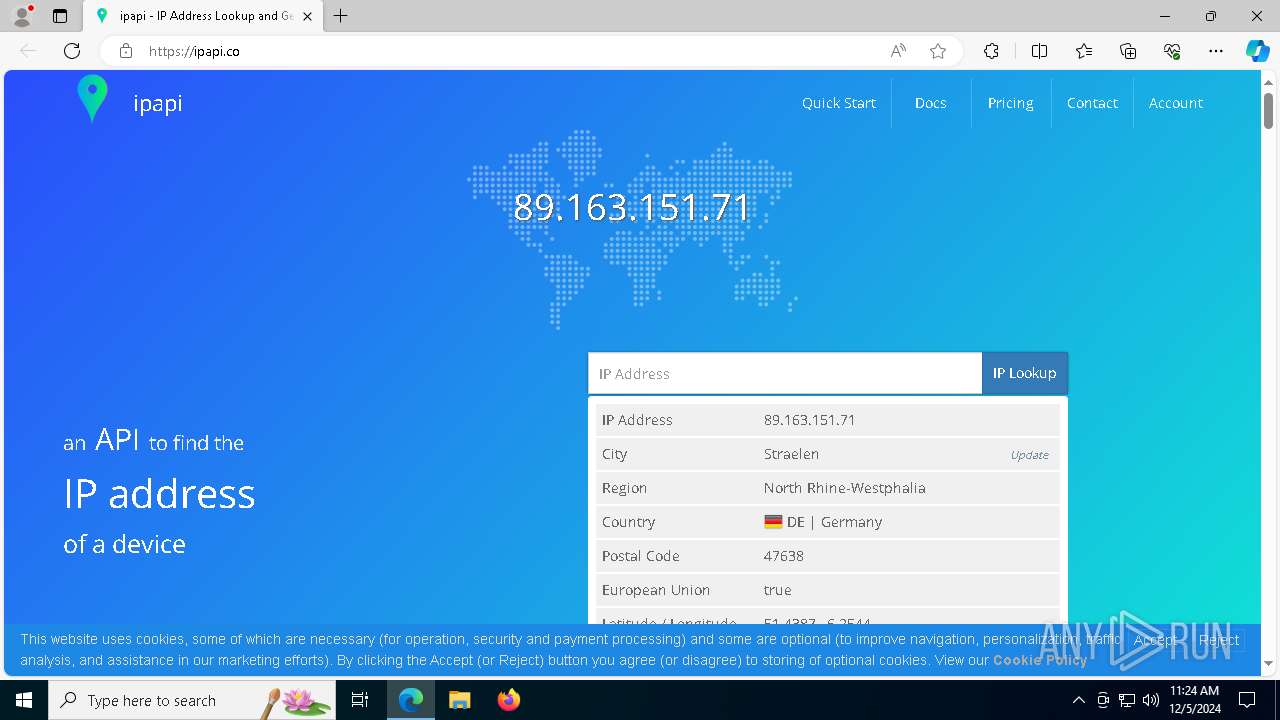This screenshot has height=720, width=1280.
Task: Add this page to favorites
Action: [938, 51]
